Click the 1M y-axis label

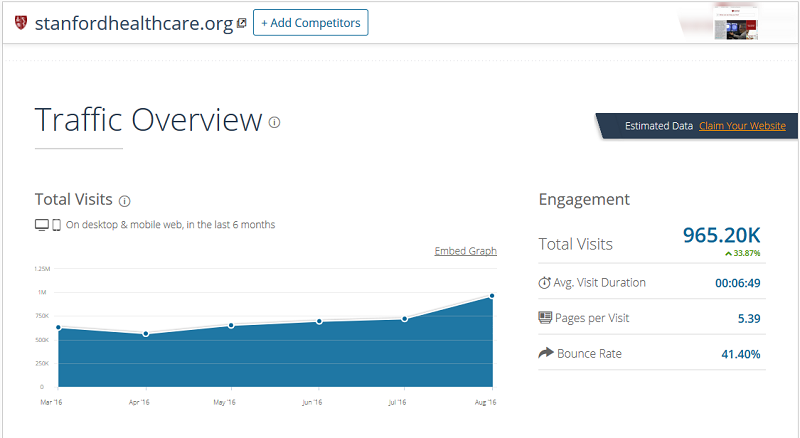point(42,293)
